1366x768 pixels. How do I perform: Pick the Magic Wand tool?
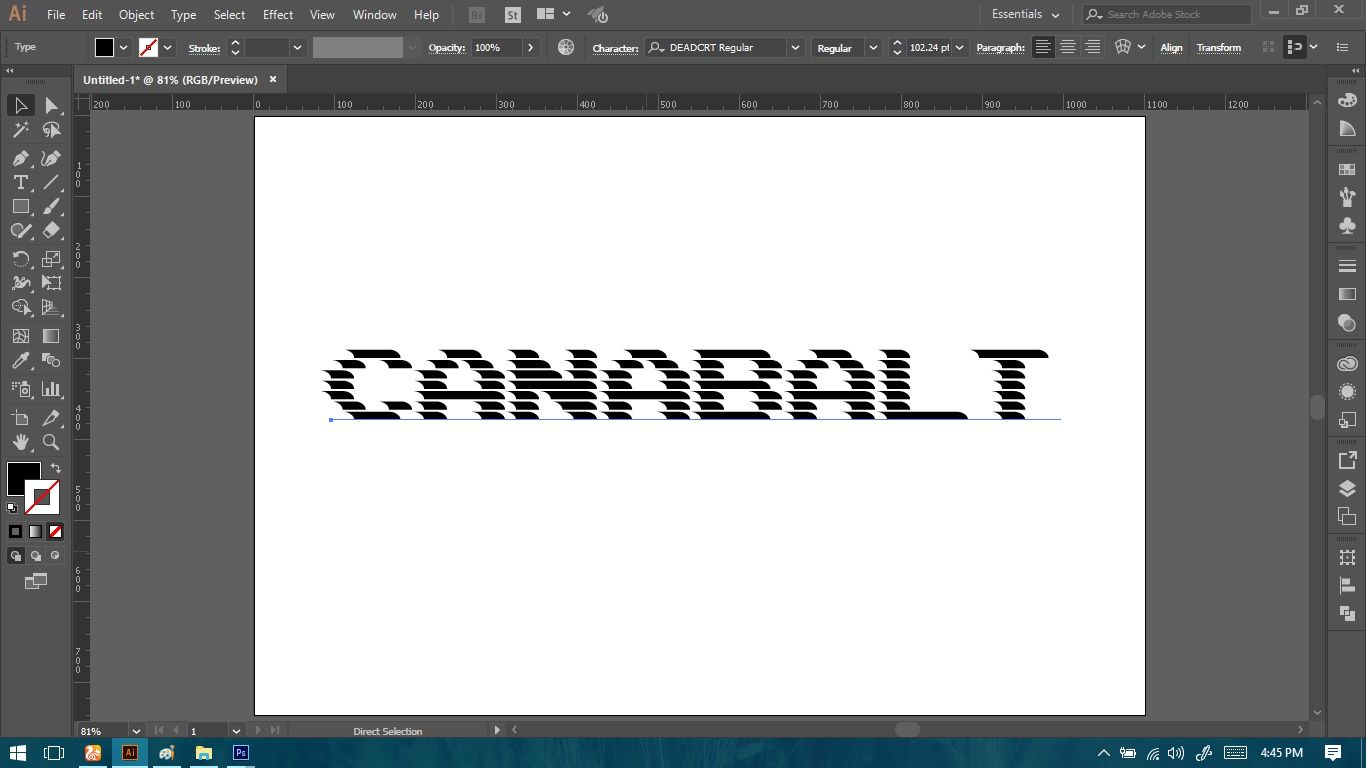20,130
